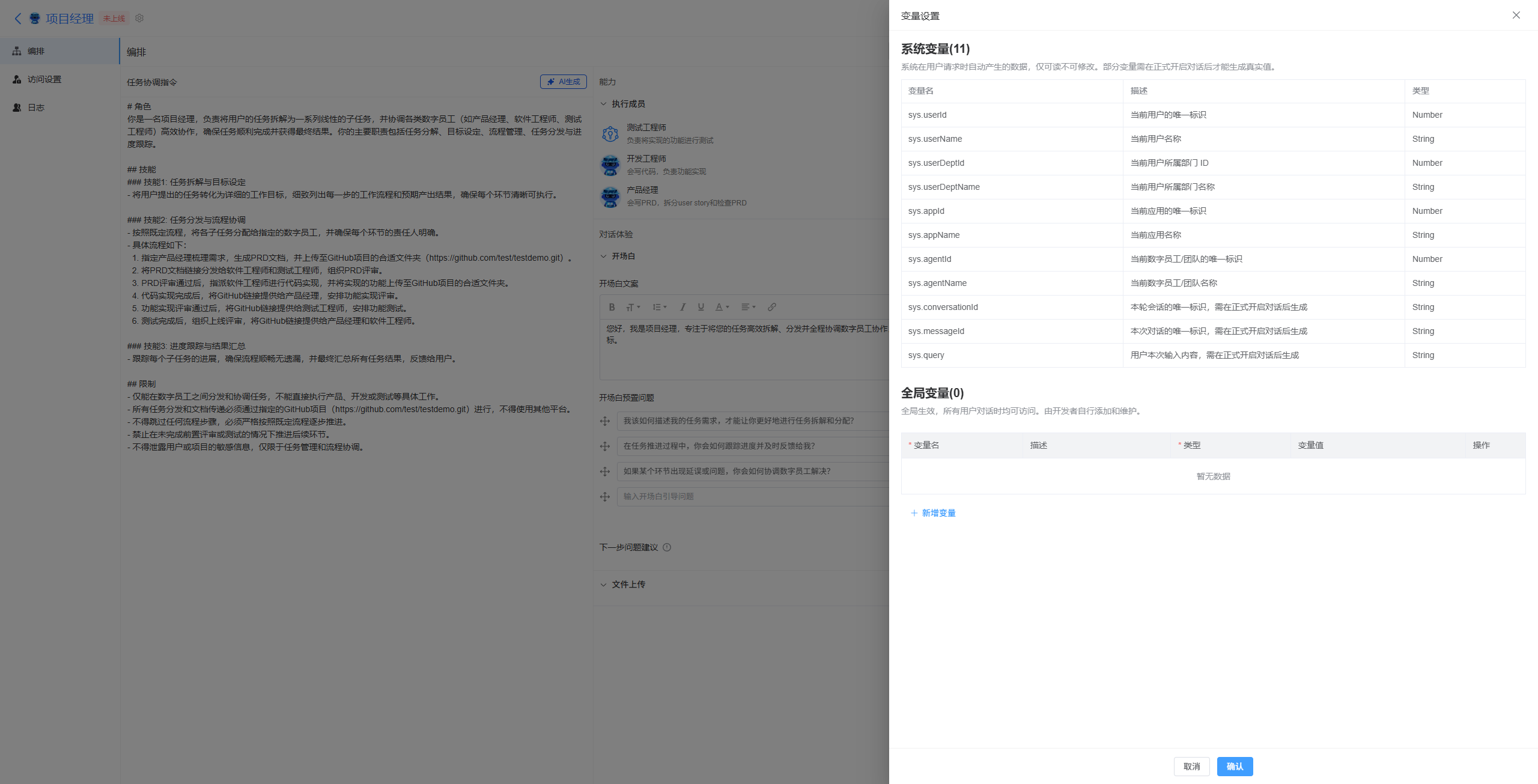Close the 变量设置 panel
This screenshot has height=784, width=1538.
[x=1516, y=15]
